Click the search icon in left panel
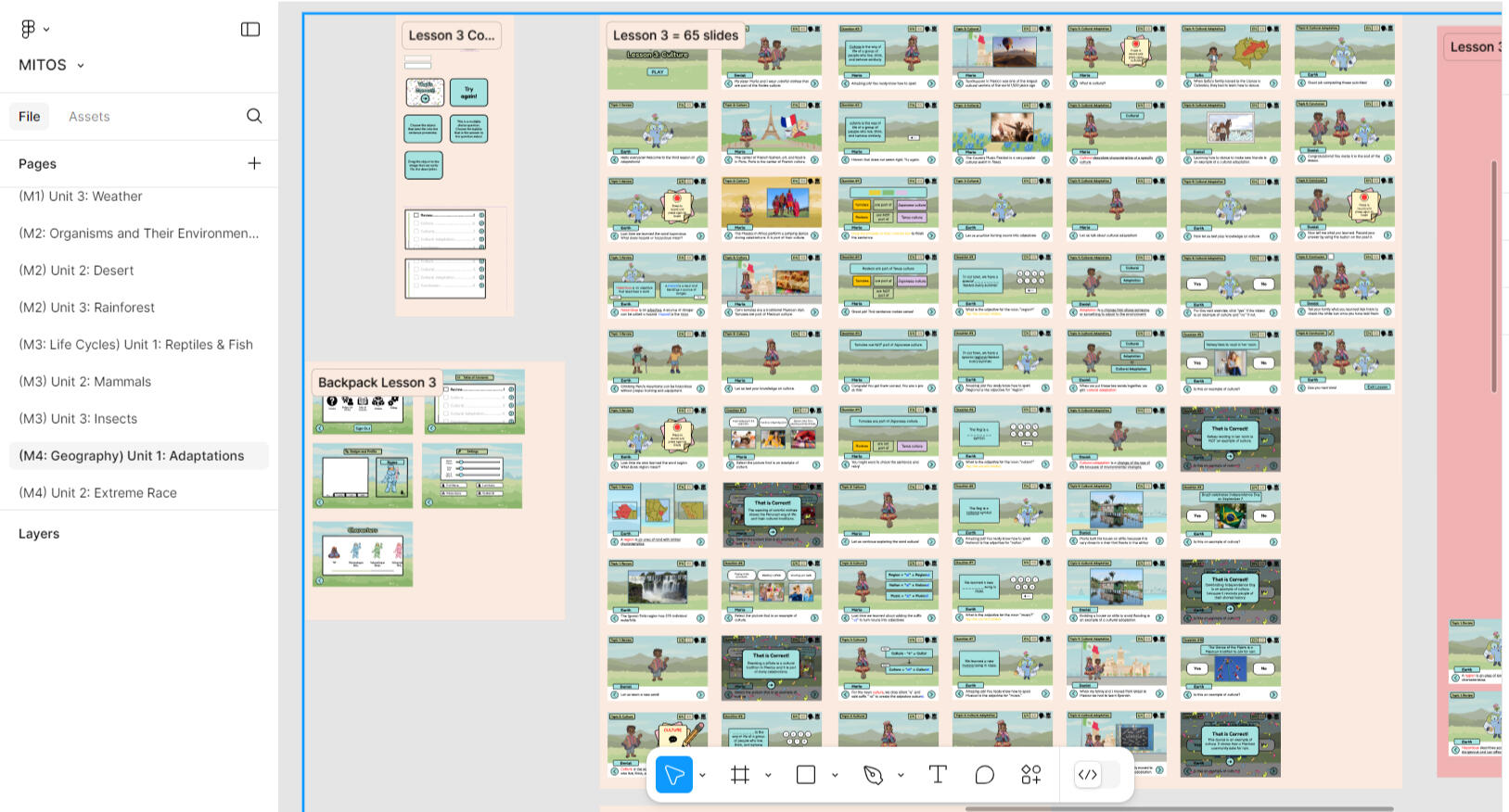This screenshot has height=812, width=1509. [x=254, y=116]
